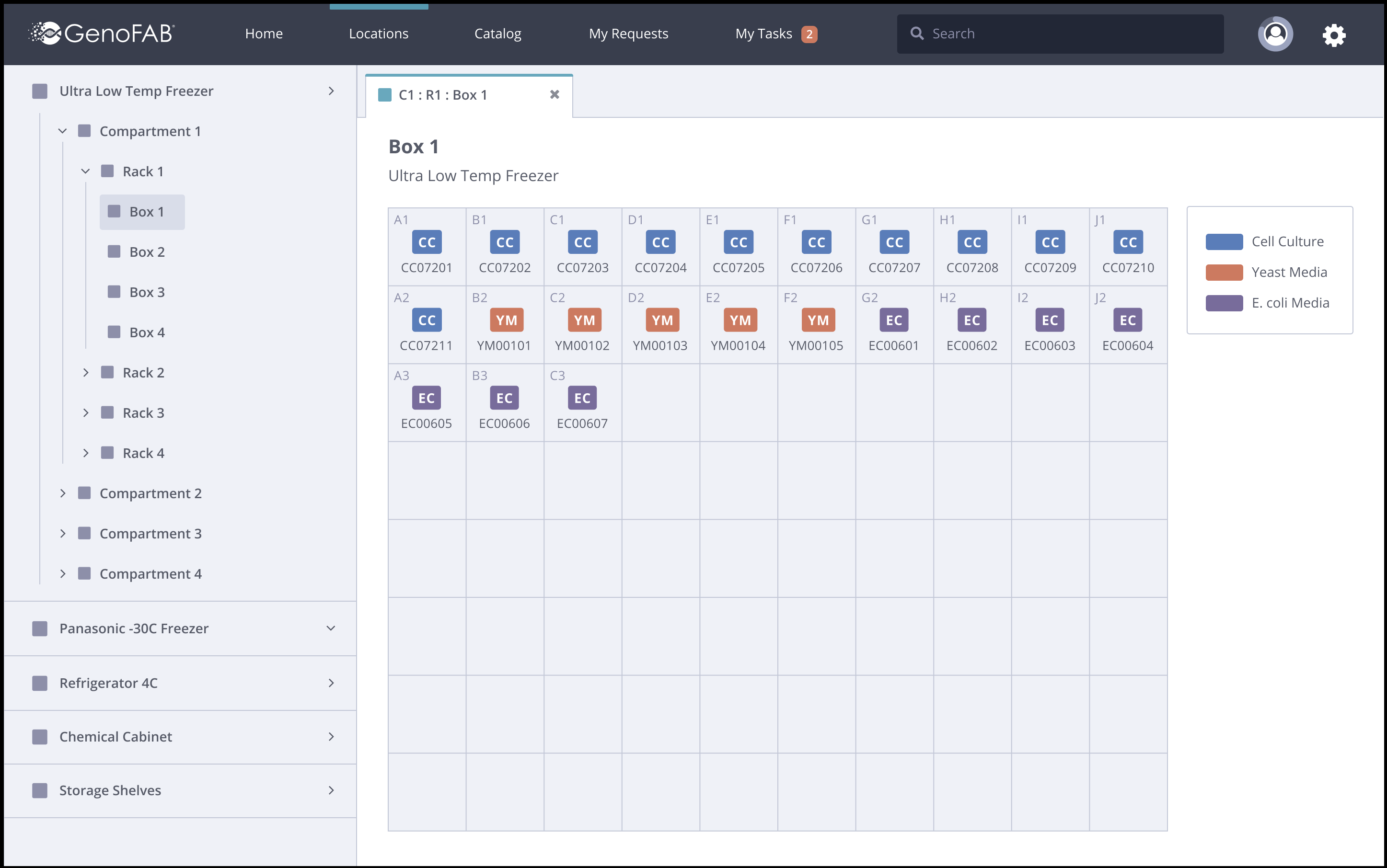This screenshot has height=868, width=1387.
Task: Click the teal tab icon for C1 : R1 : Box 1
Action: [x=385, y=95]
